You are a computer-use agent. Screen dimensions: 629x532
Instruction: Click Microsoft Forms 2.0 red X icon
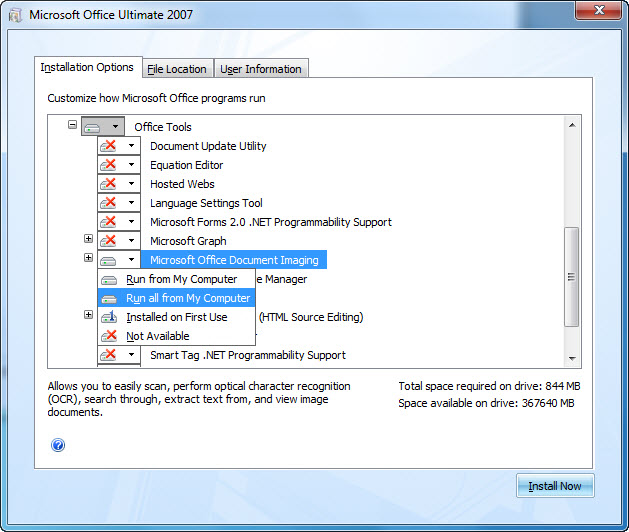(x=108, y=221)
